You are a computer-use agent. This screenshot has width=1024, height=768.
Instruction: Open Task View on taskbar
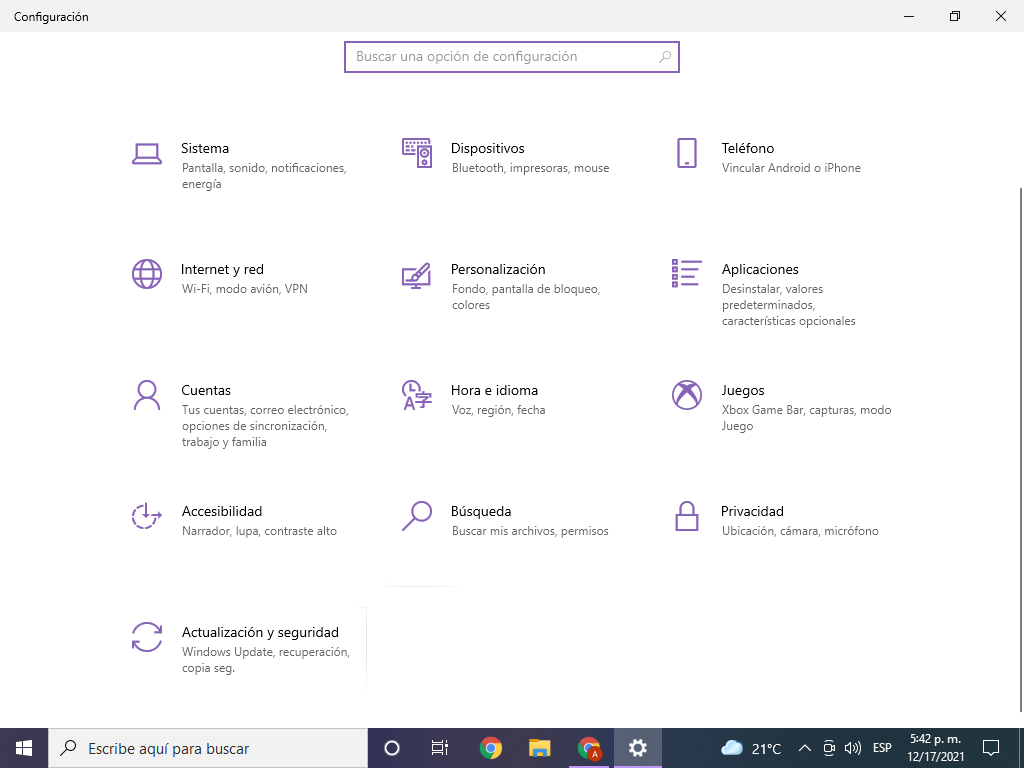pyautogui.click(x=440, y=748)
